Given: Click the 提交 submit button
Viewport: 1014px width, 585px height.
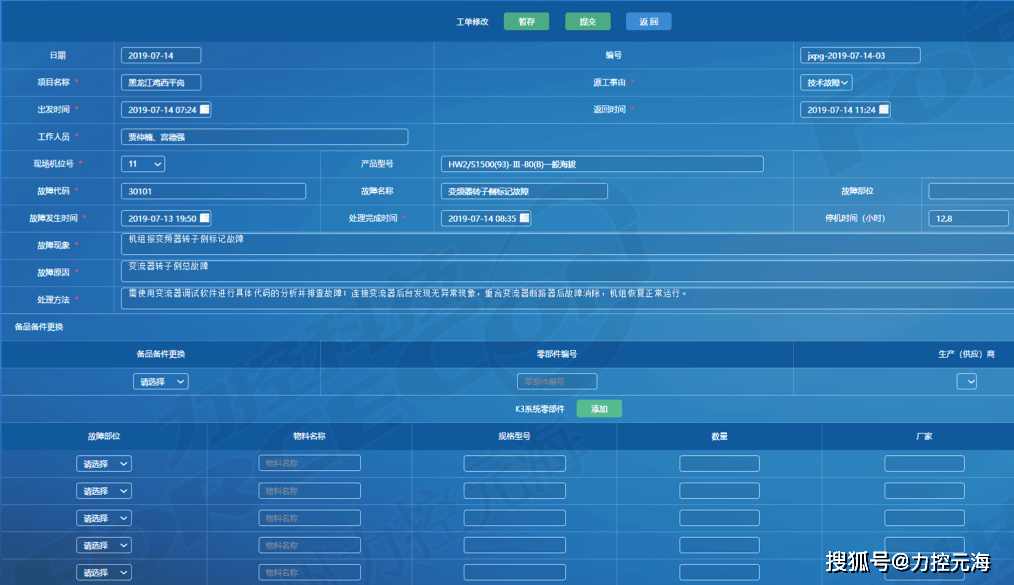Looking at the screenshot, I should coord(587,21).
